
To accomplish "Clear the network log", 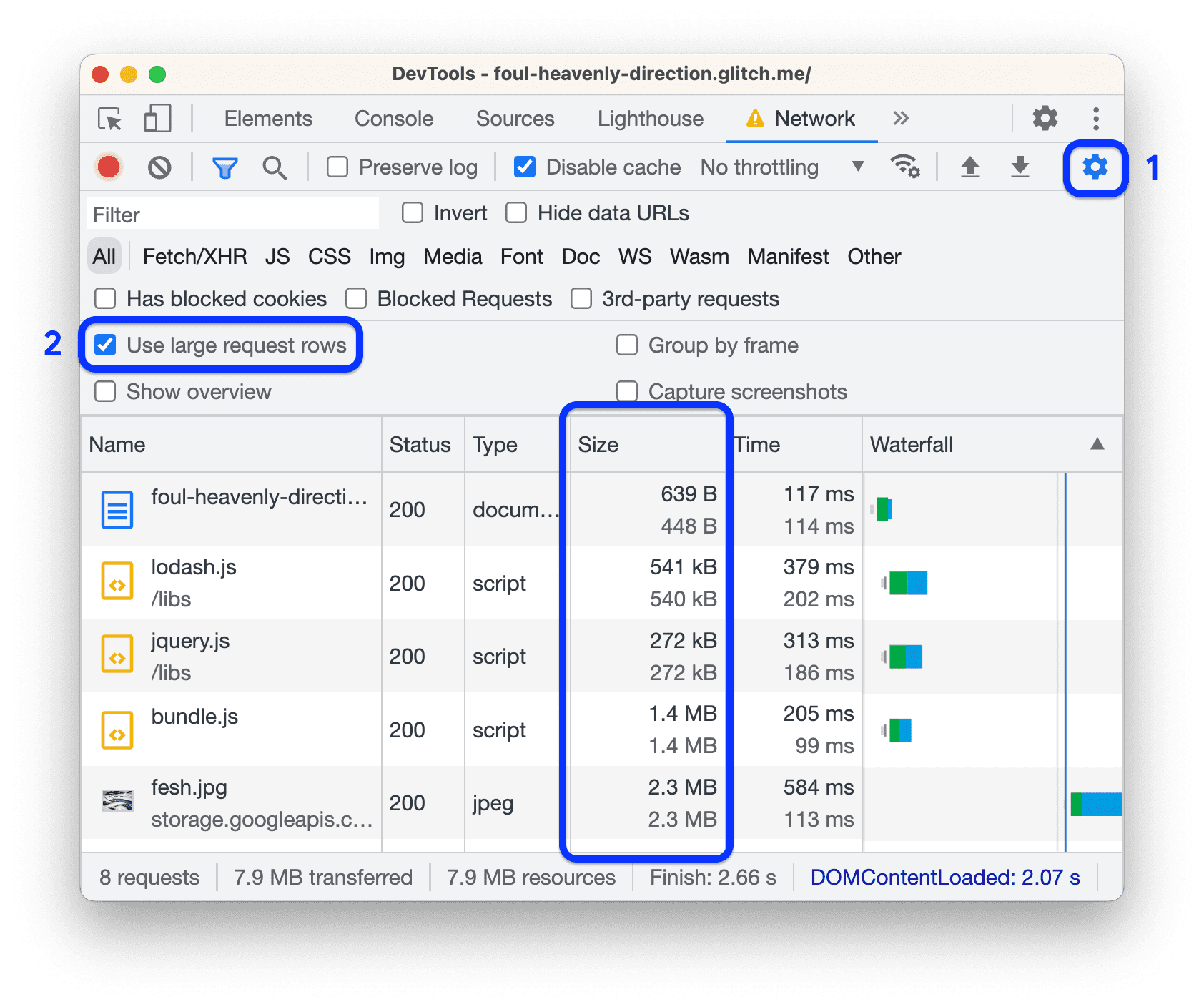I will [x=159, y=167].
